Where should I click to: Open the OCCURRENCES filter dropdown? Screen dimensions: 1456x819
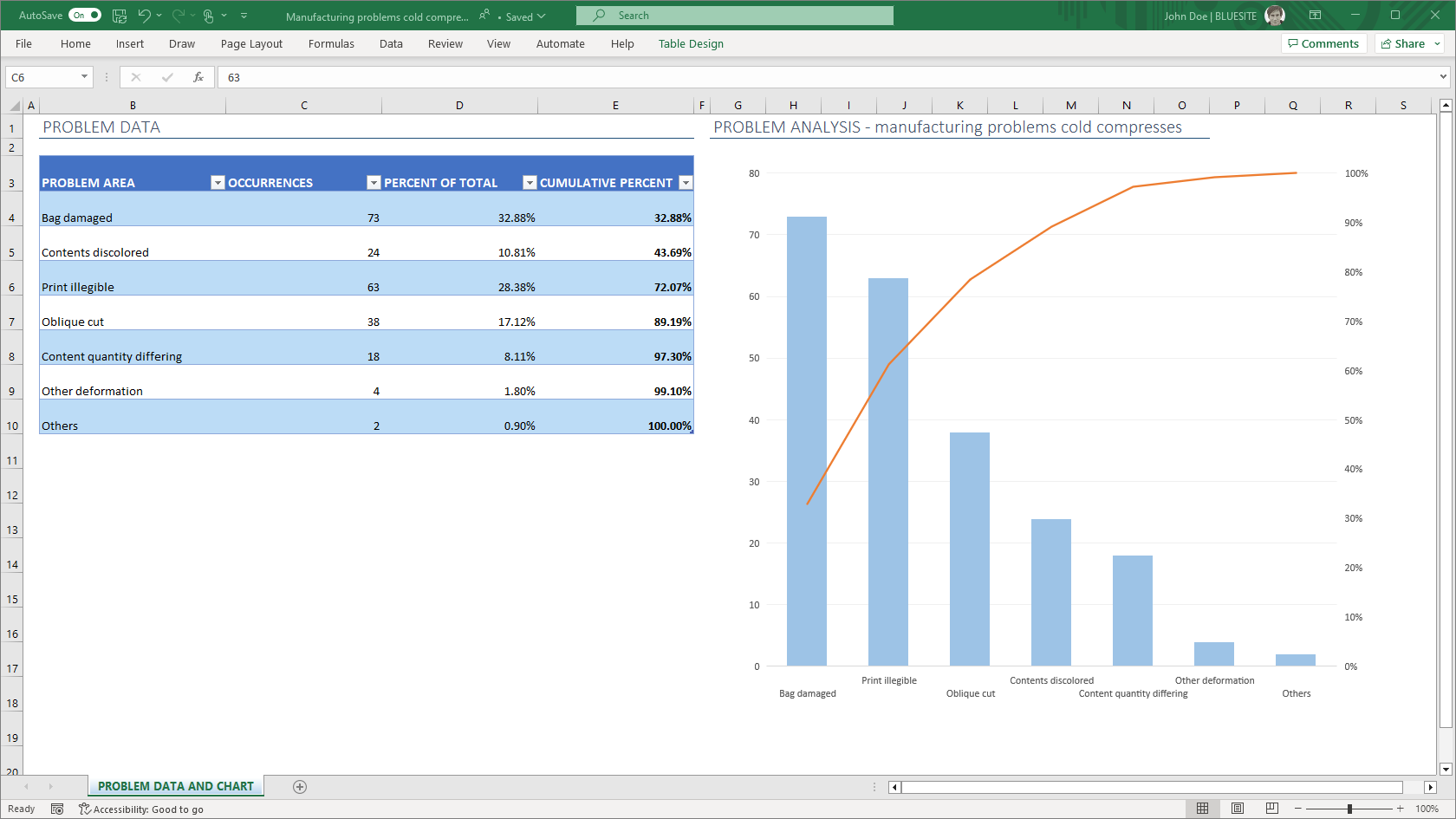pos(374,182)
